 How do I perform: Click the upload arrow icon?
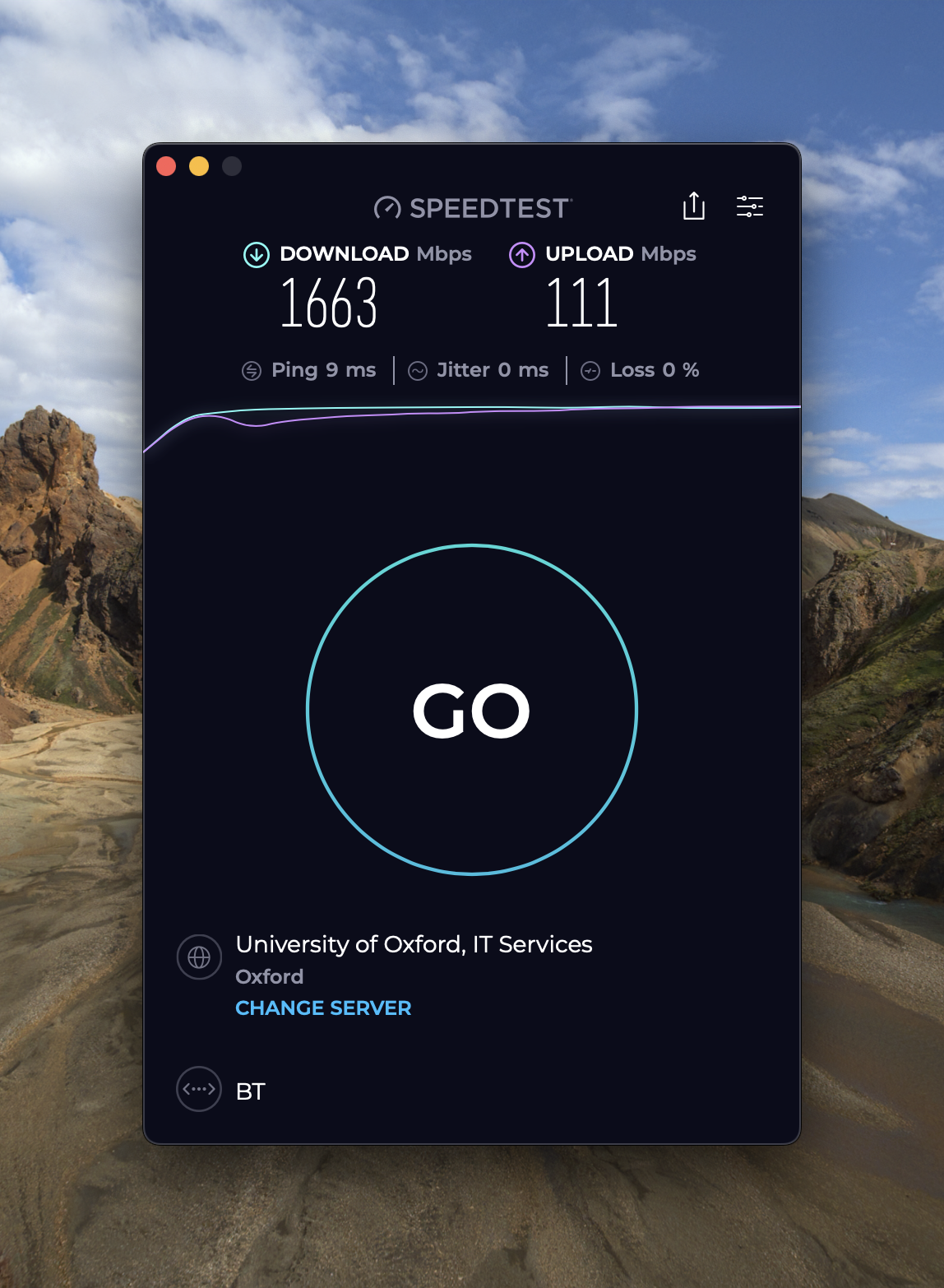pyautogui.click(x=522, y=255)
